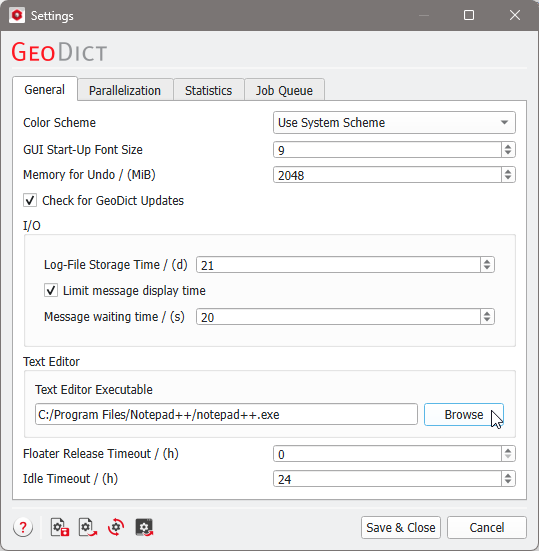Click the 'Idle Timeout / (h)' label
Image resolution: width=539 pixels, height=551 pixels.
coord(70,479)
